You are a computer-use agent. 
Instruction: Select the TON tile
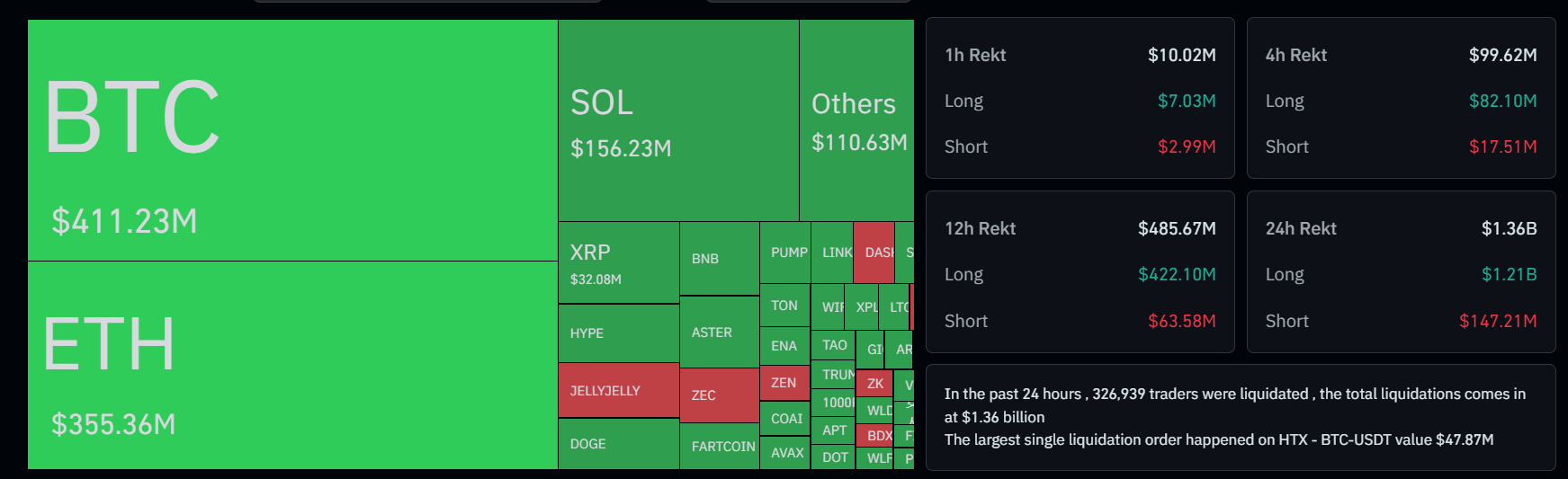click(x=784, y=306)
